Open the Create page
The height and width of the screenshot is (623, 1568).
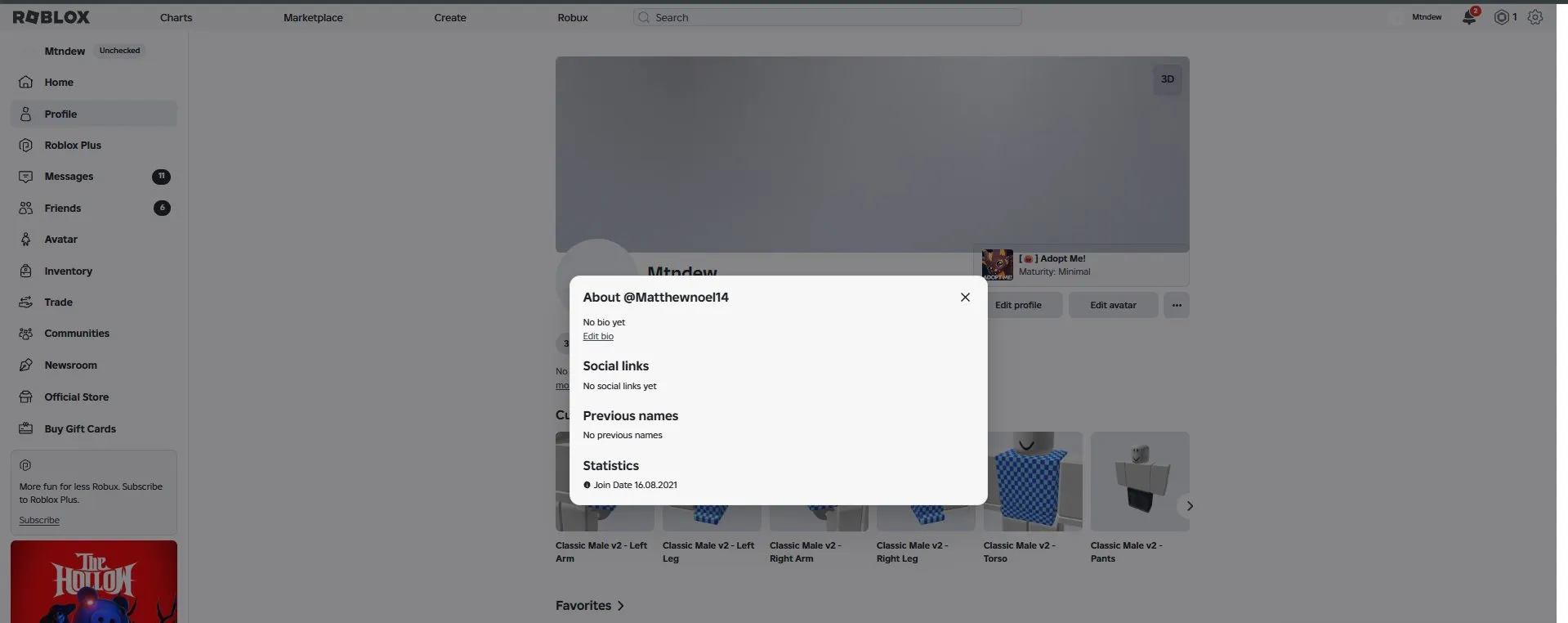click(x=450, y=17)
